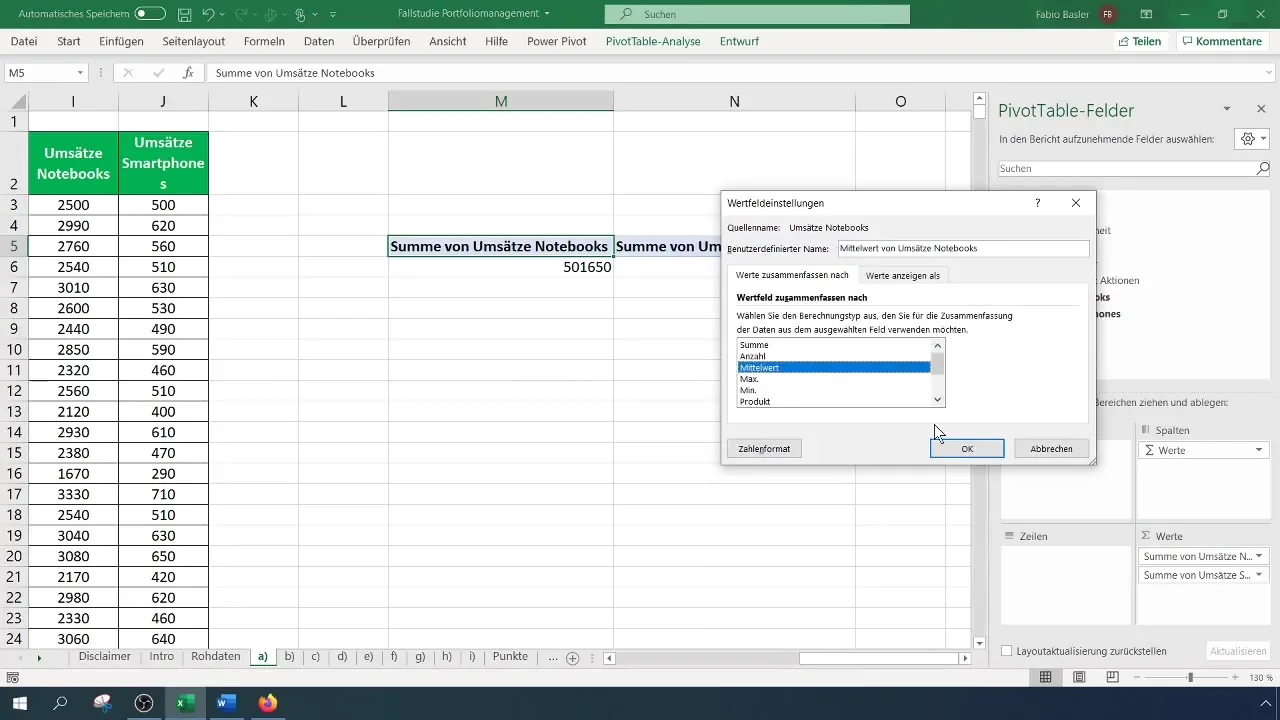
Task: Click the sheet navigation right arrow
Action: click(39, 658)
